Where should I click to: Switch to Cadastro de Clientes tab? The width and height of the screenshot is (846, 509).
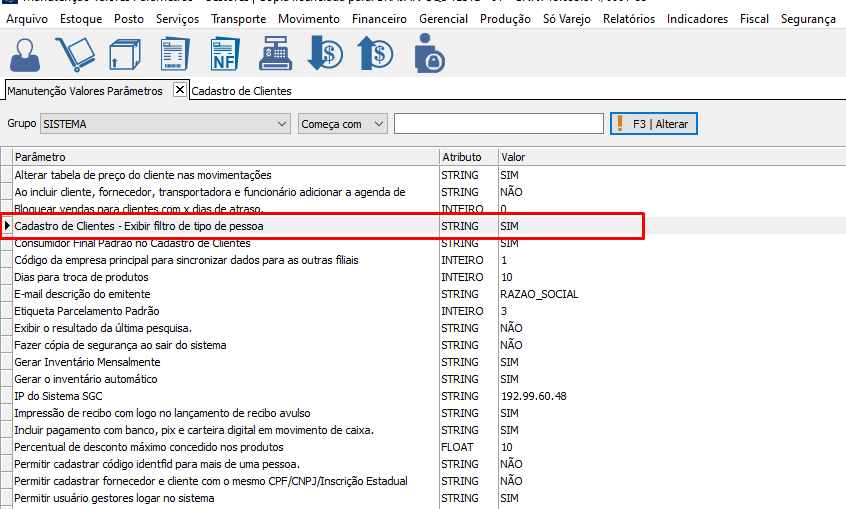[x=241, y=91]
